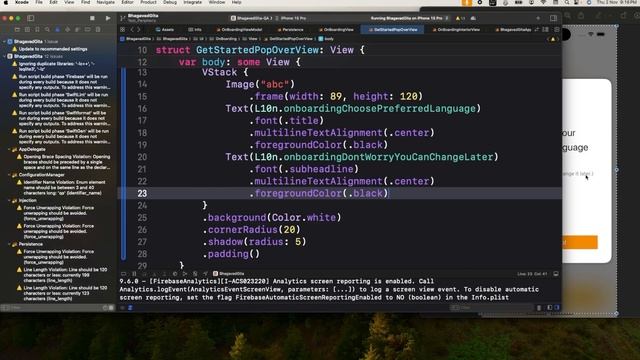Click the Spotlight search icon in the menu bar
The width and height of the screenshot is (640, 360).
[x=567, y=2]
